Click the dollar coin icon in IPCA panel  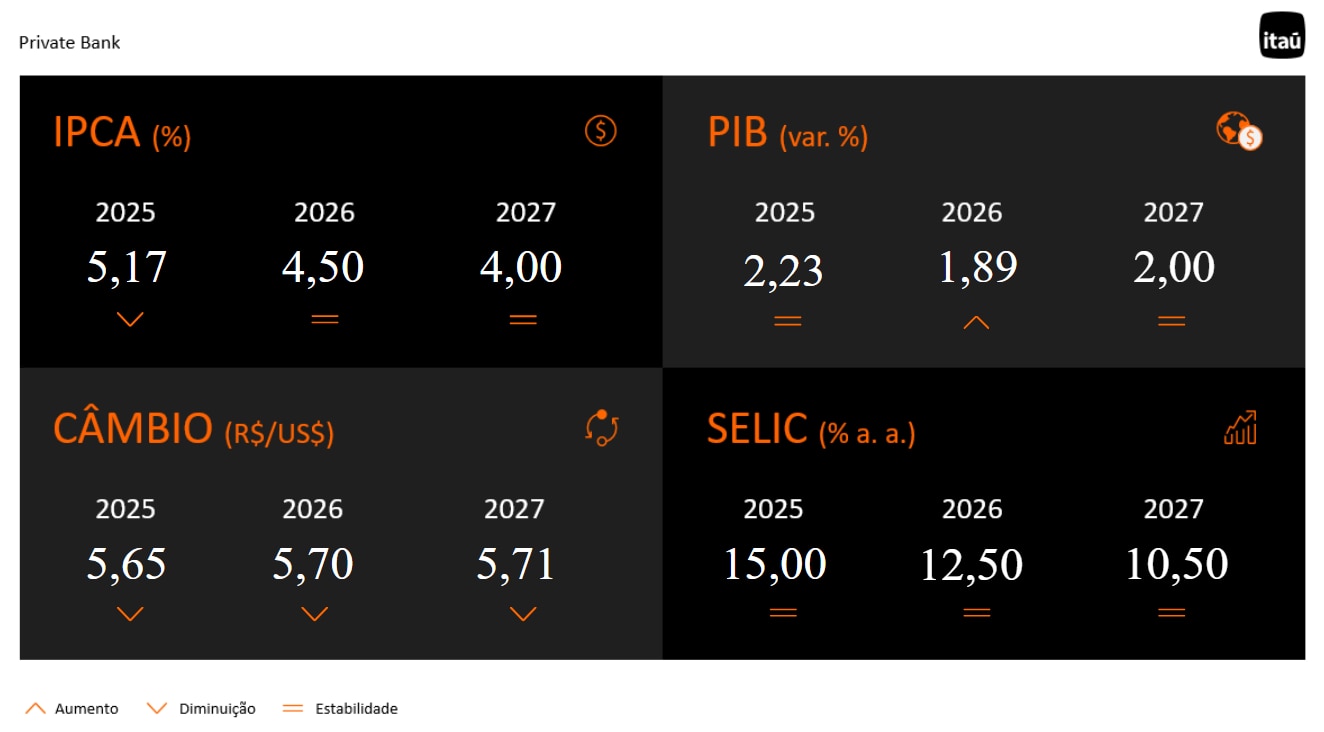point(601,131)
